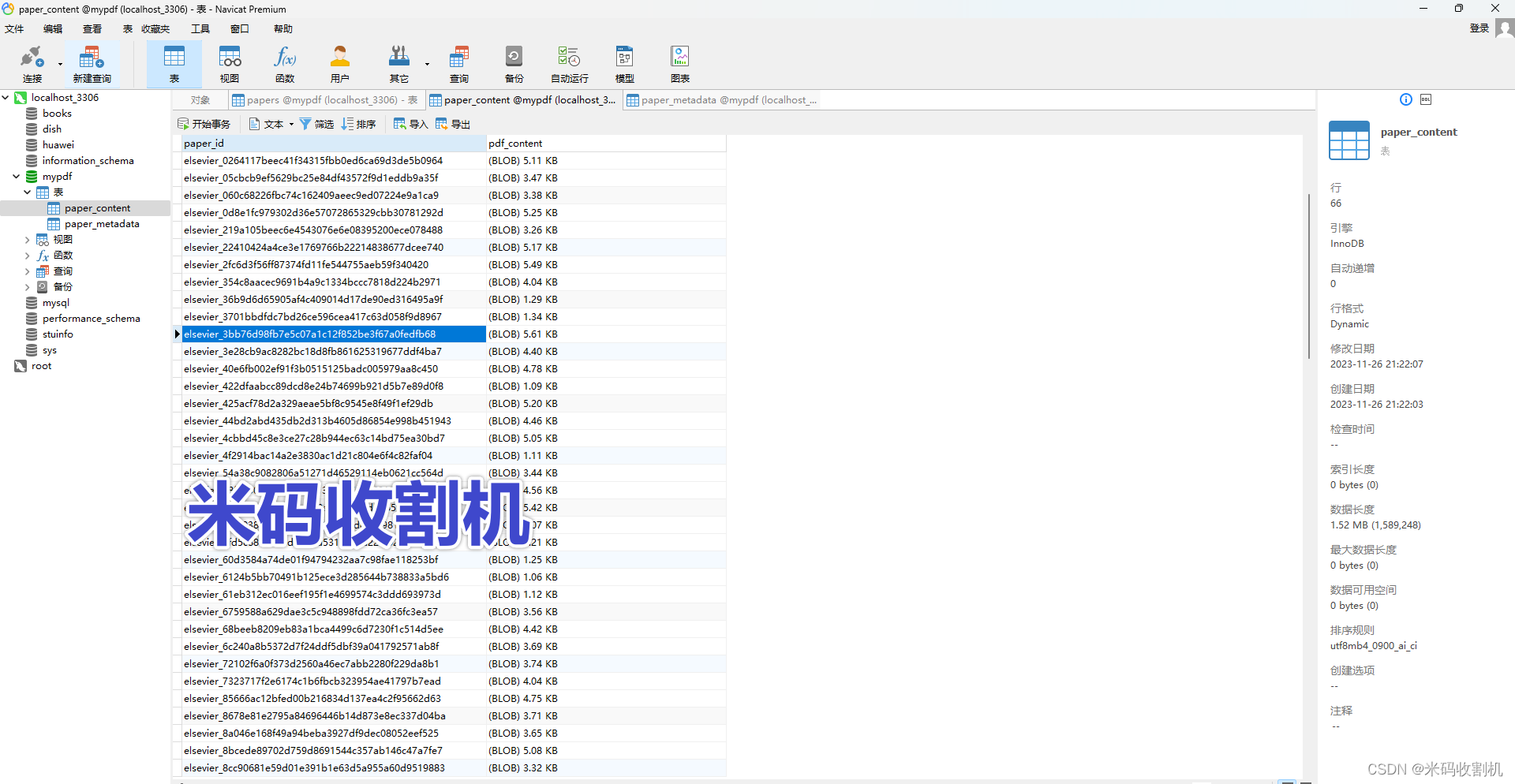
Task: Select row elsevier_8cc90681e59d01e391b1e63d5a955a60d9519883
Action: click(x=333, y=768)
